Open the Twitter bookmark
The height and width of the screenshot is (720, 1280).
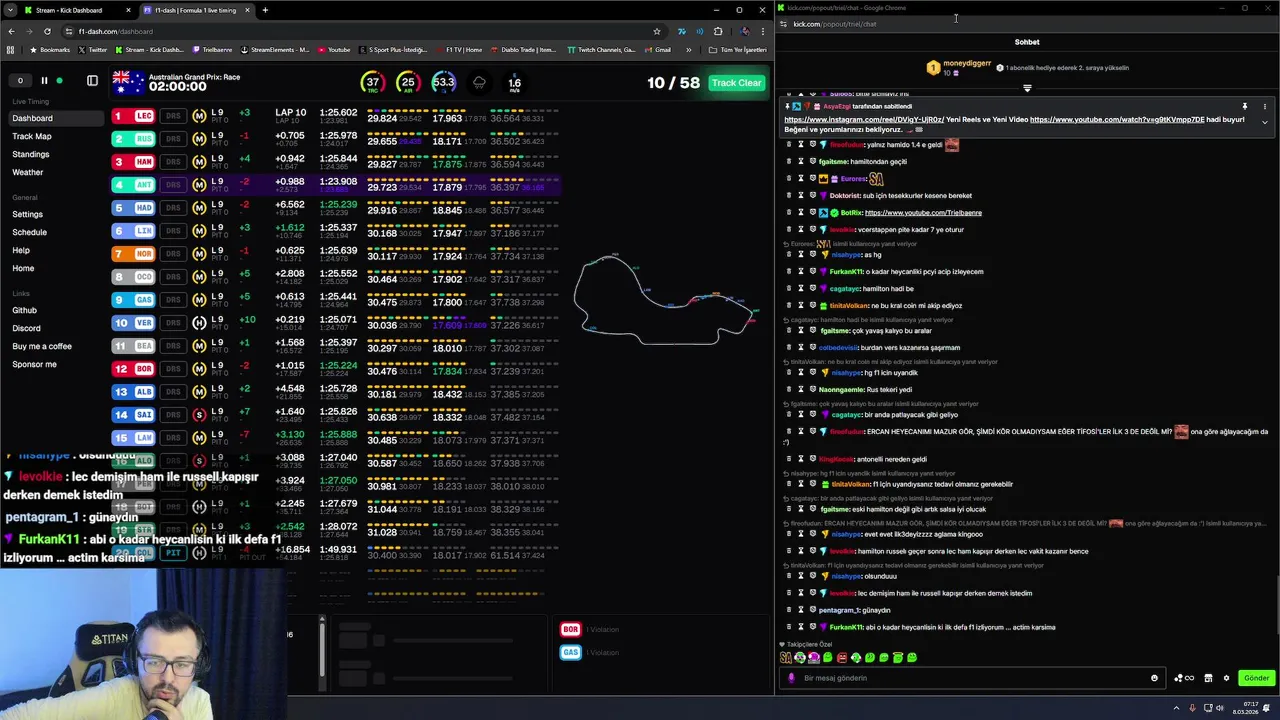point(93,49)
